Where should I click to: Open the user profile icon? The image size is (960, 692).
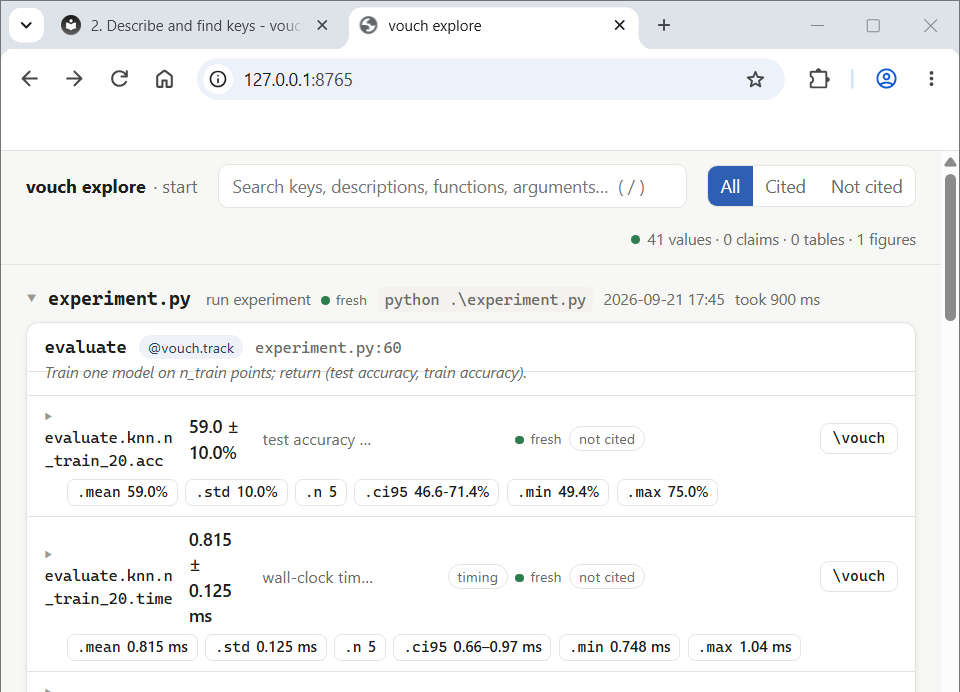click(886, 79)
